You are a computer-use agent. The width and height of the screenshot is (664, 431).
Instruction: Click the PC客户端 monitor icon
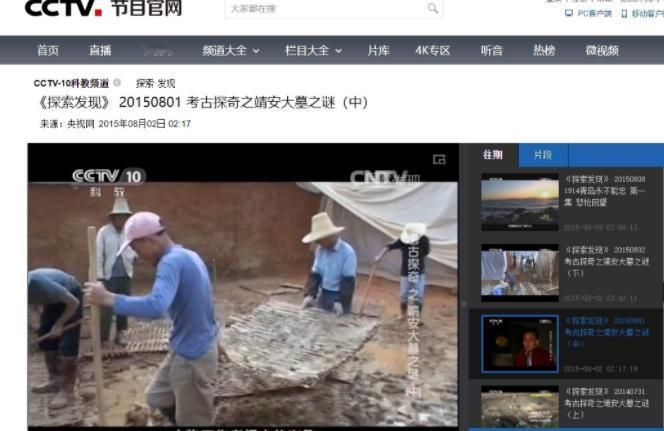pyautogui.click(x=569, y=14)
